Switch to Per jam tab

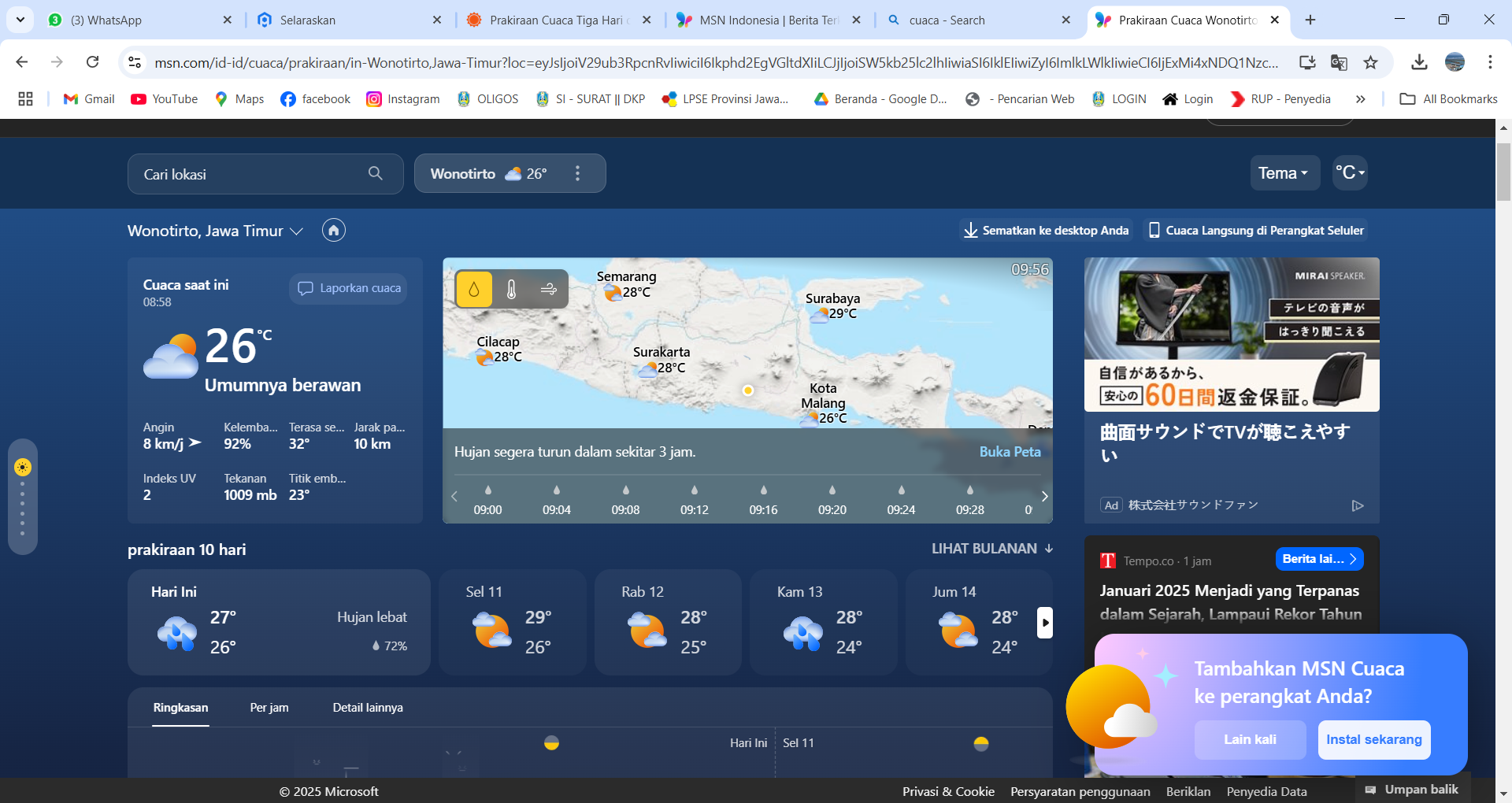[x=269, y=708]
